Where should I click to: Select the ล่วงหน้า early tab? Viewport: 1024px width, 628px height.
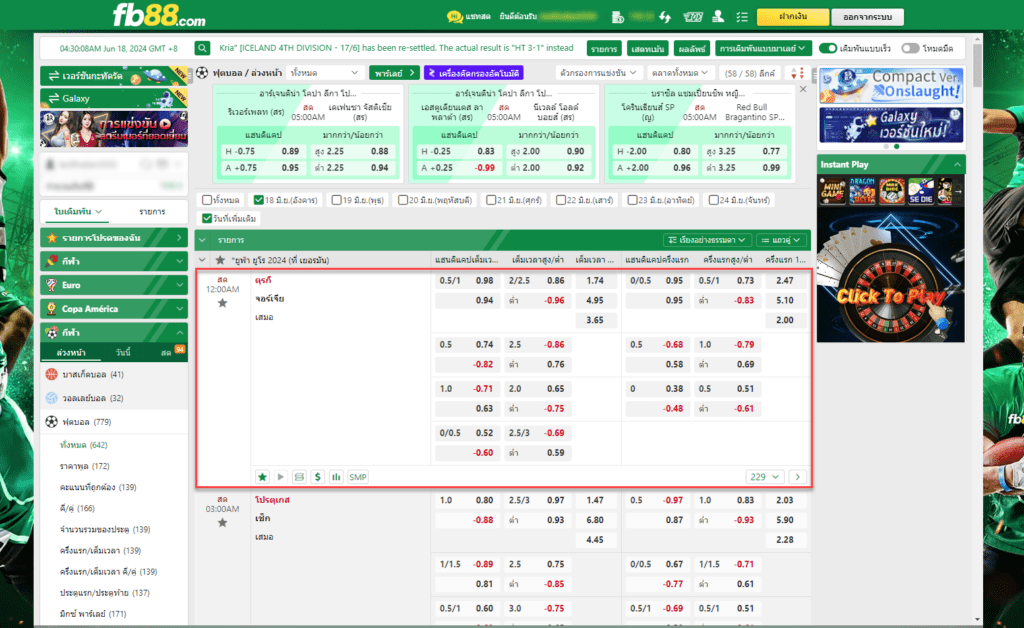point(71,352)
